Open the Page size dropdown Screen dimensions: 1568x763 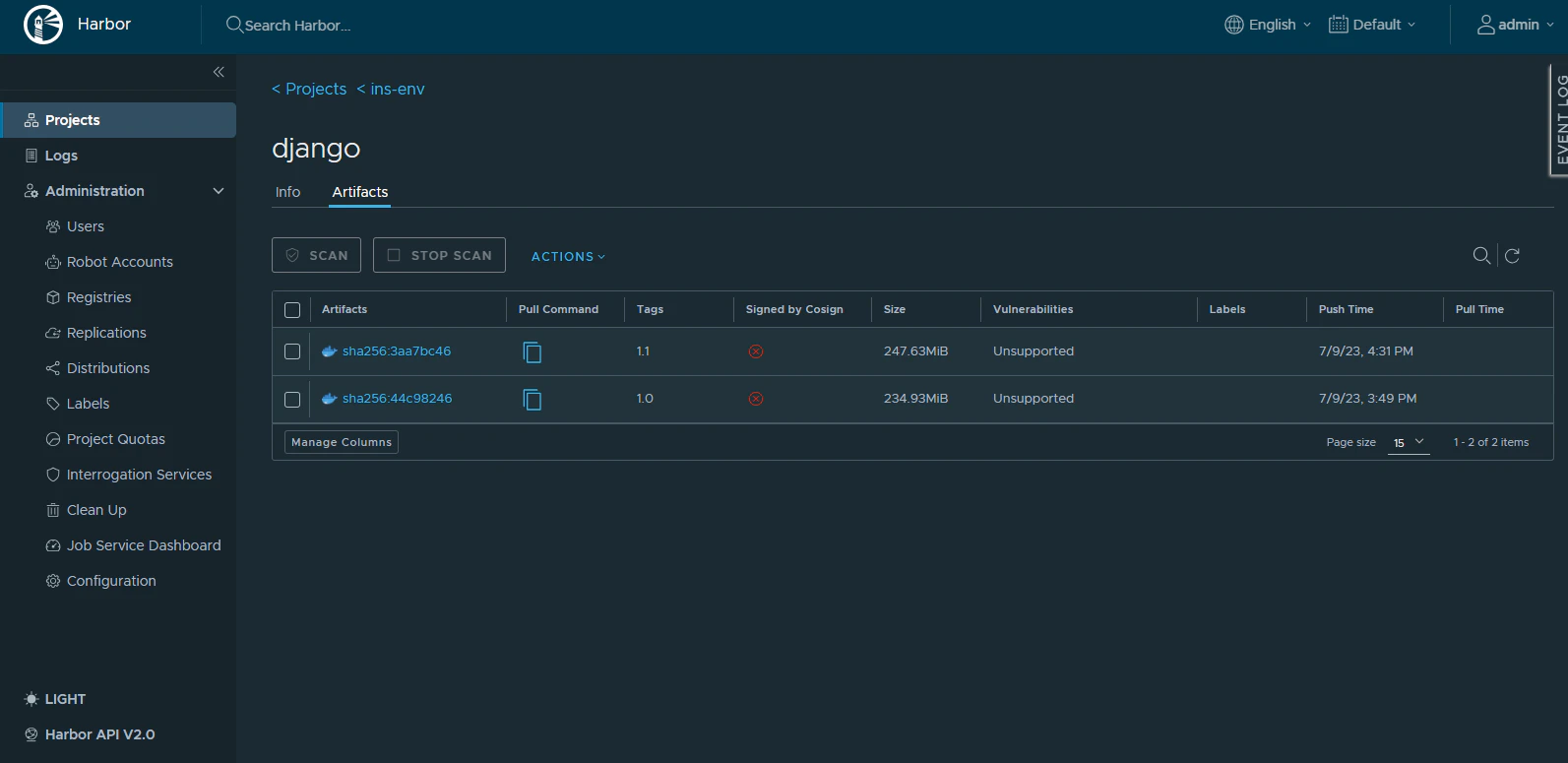[x=1409, y=443]
